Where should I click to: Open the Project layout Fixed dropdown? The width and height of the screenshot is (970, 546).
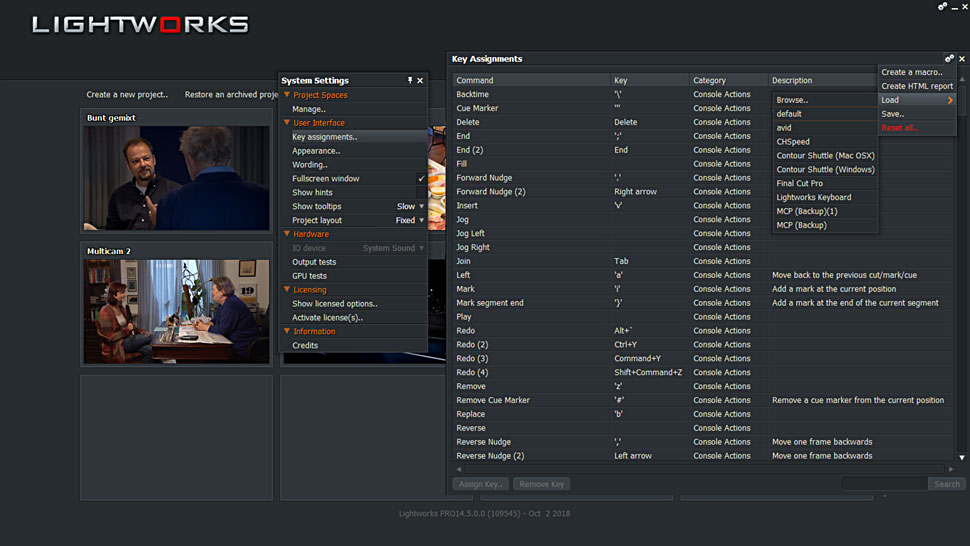pos(410,220)
